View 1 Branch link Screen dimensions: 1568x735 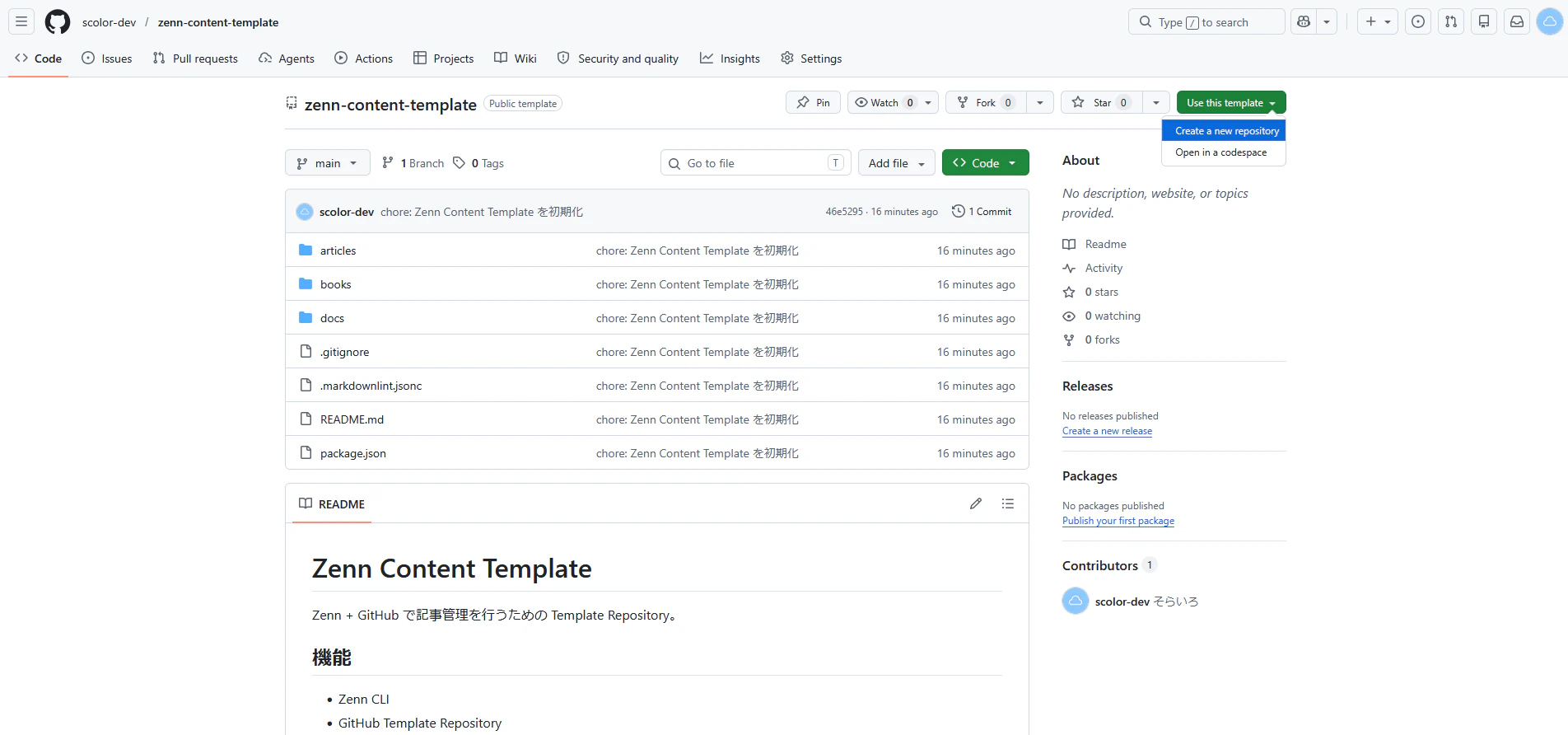click(x=413, y=163)
